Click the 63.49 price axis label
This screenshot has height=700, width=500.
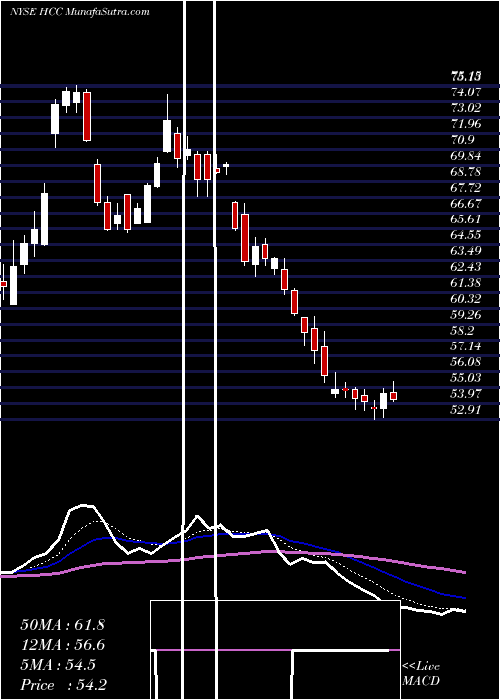(x=466, y=251)
